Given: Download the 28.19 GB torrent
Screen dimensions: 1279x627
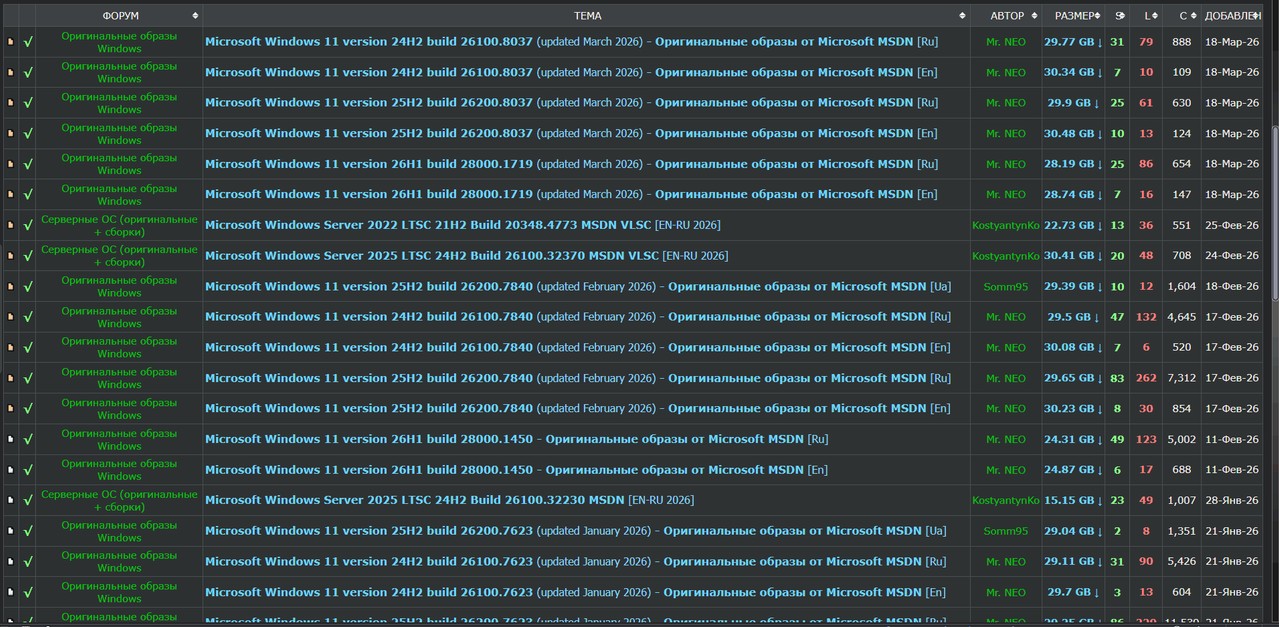Looking at the screenshot, I should pos(1073,165).
